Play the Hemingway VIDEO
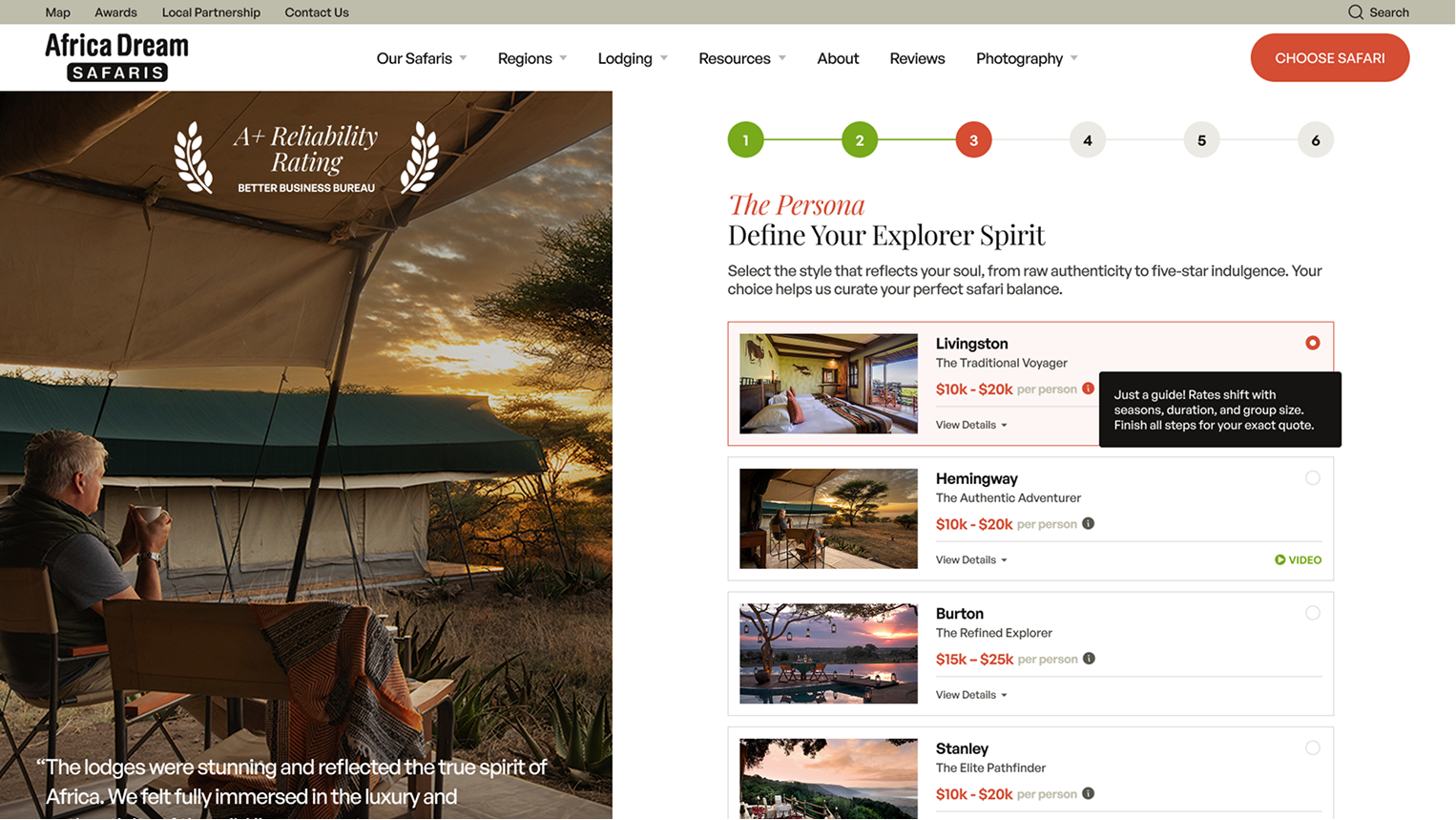Screen dimensions: 1456x820 pyautogui.click(x=1298, y=559)
